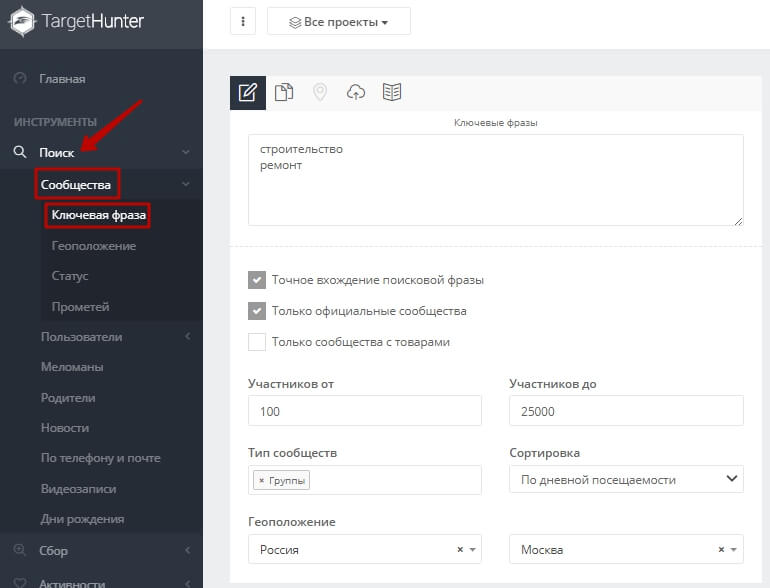Select the edit/manual input tab icon
This screenshot has width=770, height=588.
(248, 92)
